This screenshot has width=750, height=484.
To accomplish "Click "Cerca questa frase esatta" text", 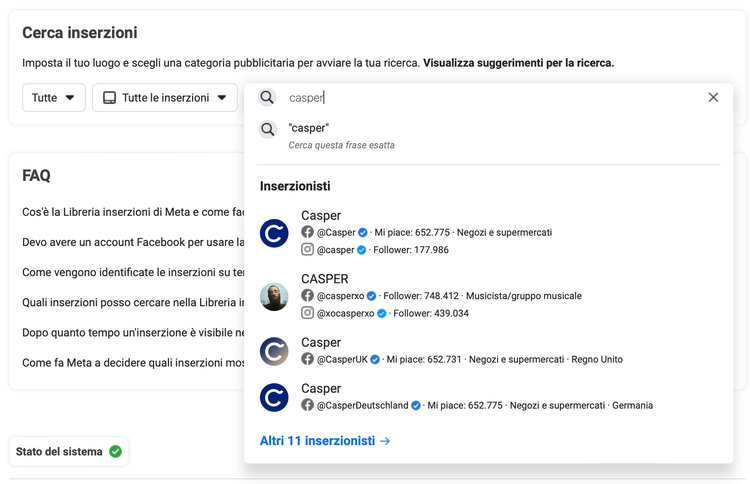I will pyautogui.click(x=342, y=145).
